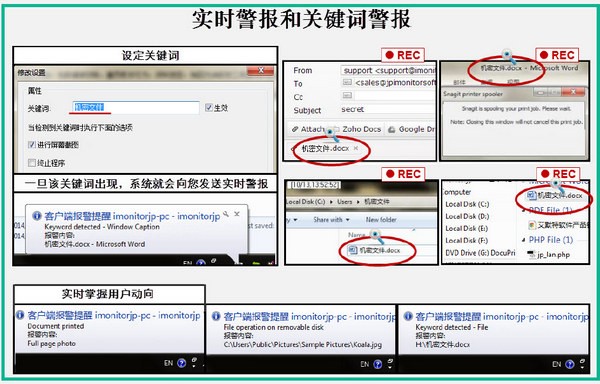This screenshot has width=600, height=384.
Task: Collapse the PHP File (1) group
Action: (x=523, y=240)
